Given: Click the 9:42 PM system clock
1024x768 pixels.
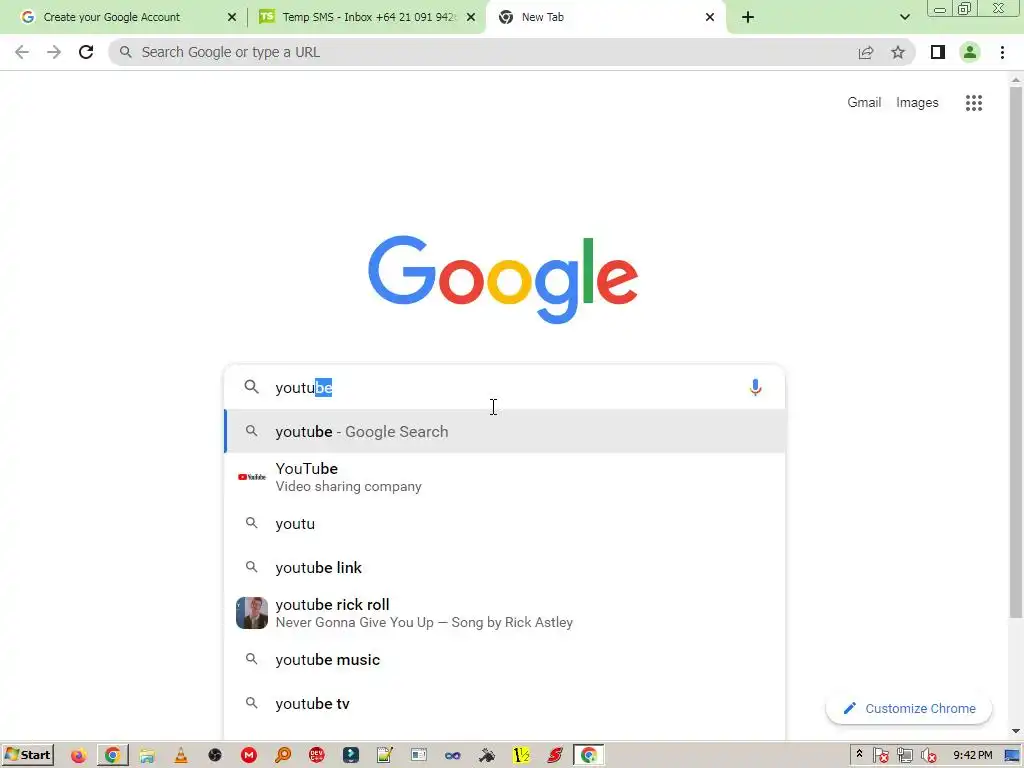Looking at the screenshot, I should point(972,756).
